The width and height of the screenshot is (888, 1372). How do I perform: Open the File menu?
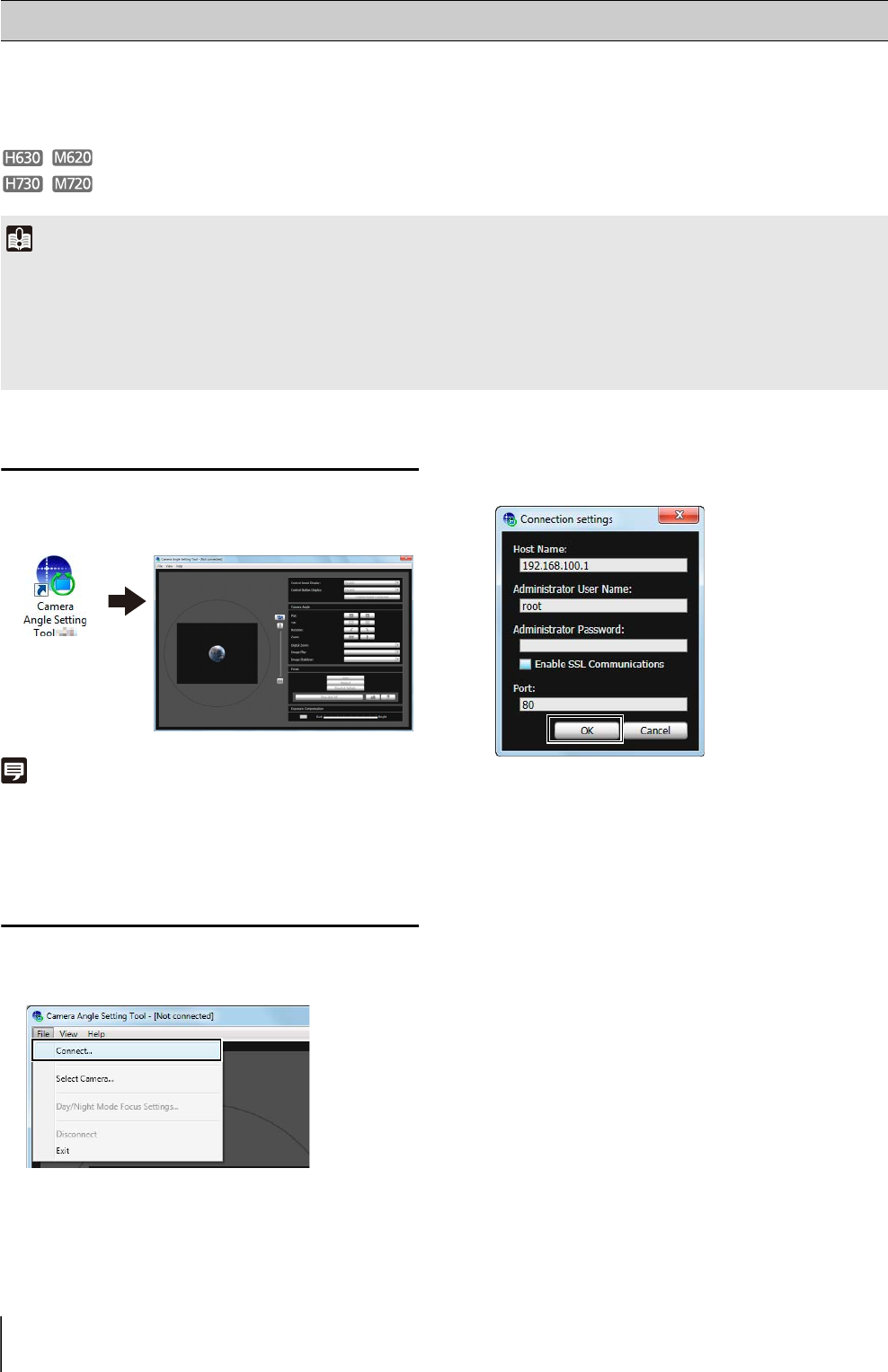[x=43, y=1034]
